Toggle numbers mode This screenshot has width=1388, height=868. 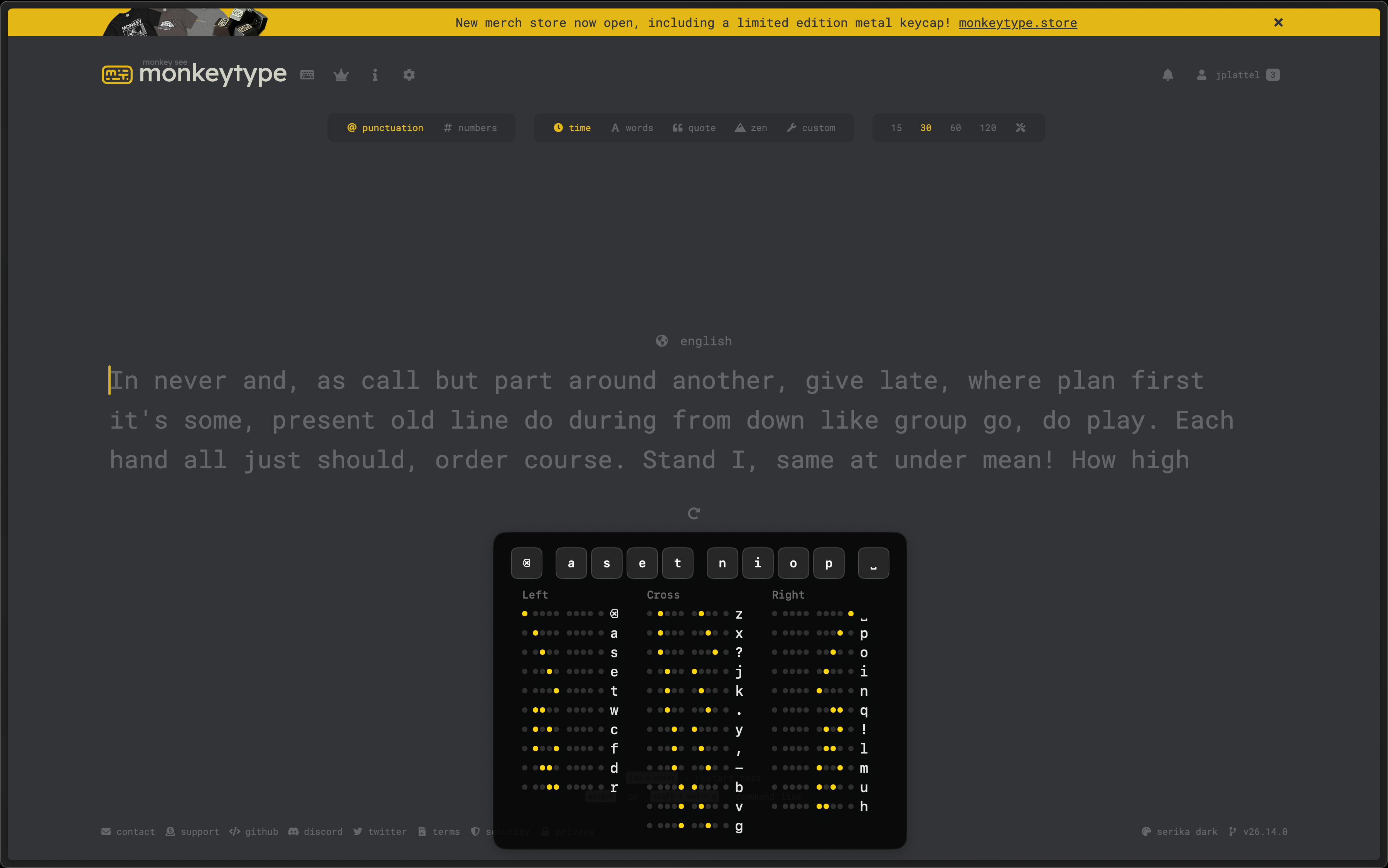pos(470,128)
